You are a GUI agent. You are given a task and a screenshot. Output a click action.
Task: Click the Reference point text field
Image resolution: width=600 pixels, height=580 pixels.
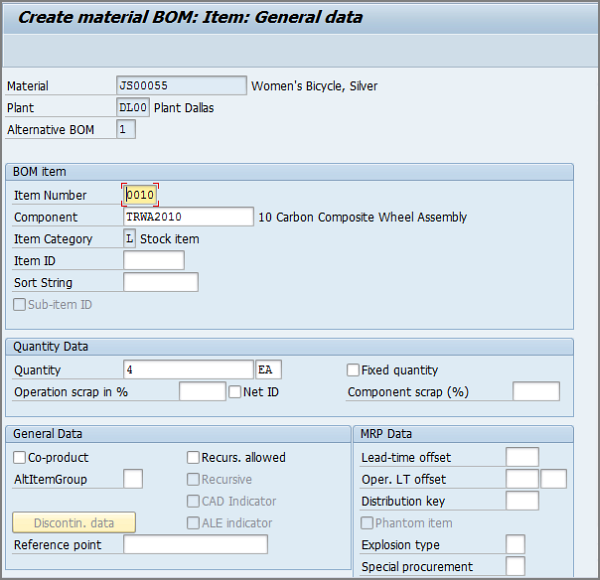(195, 545)
